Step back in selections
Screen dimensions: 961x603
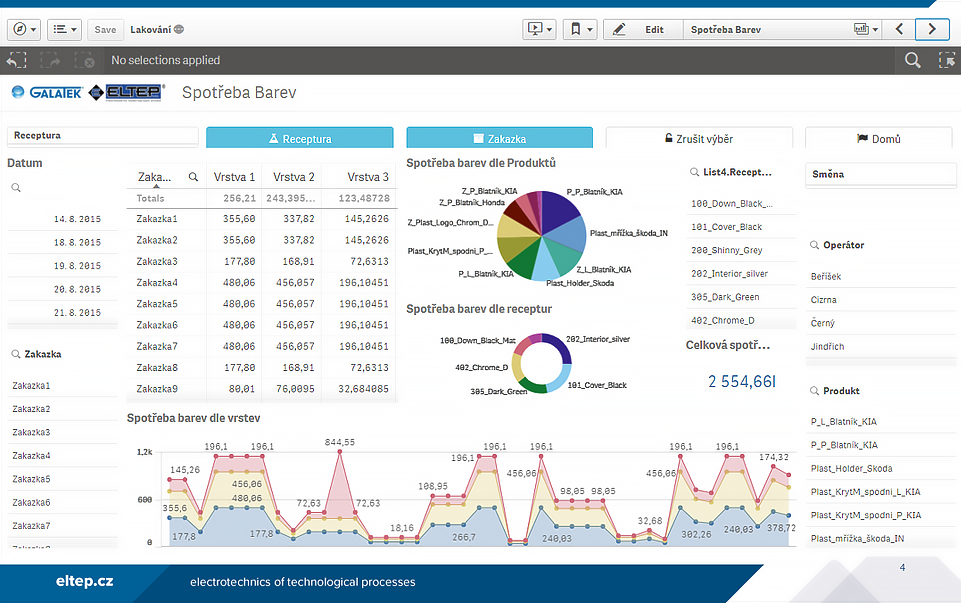click(x=16, y=61)
